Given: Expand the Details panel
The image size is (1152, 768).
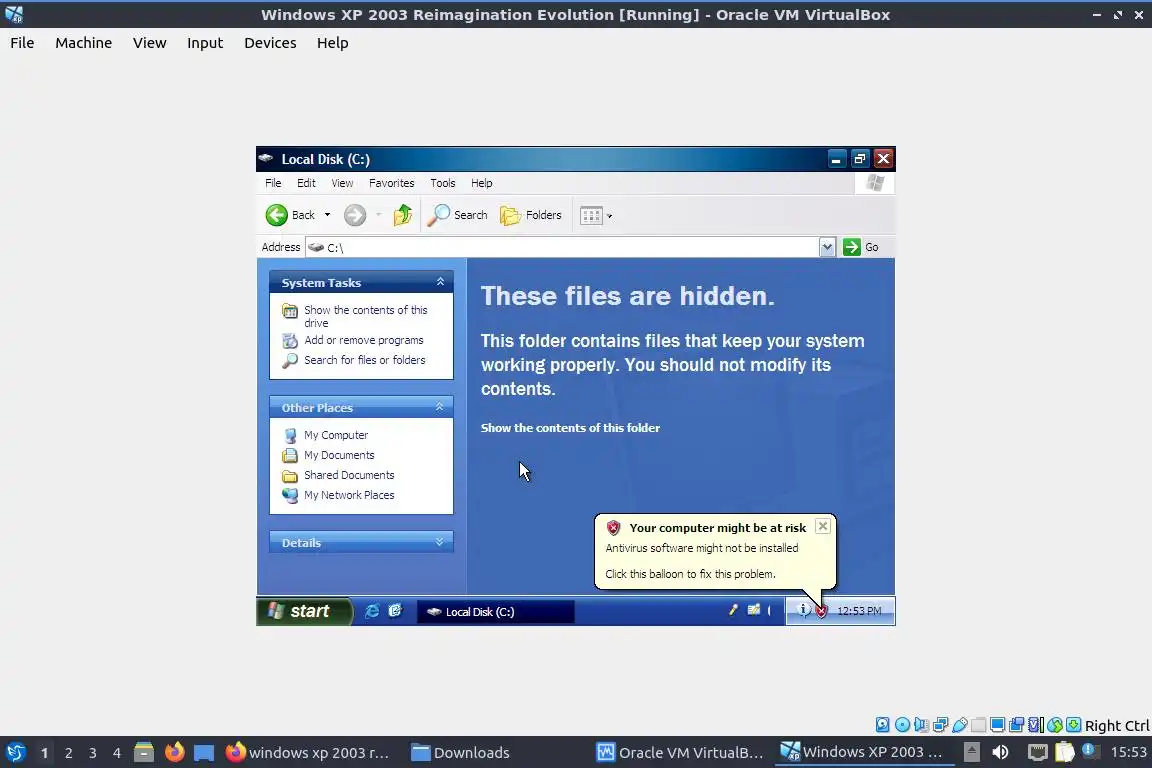Looking at the screenshot, I should (x=440, y=542).
